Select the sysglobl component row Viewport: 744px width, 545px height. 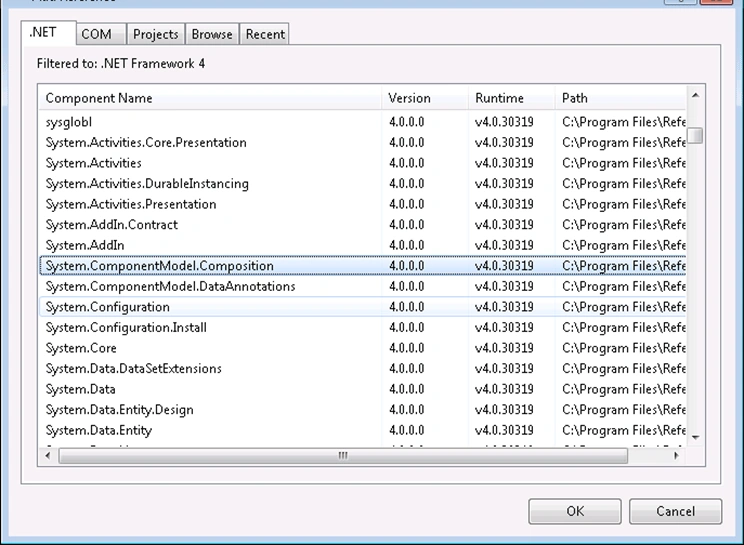click(363, 122)
